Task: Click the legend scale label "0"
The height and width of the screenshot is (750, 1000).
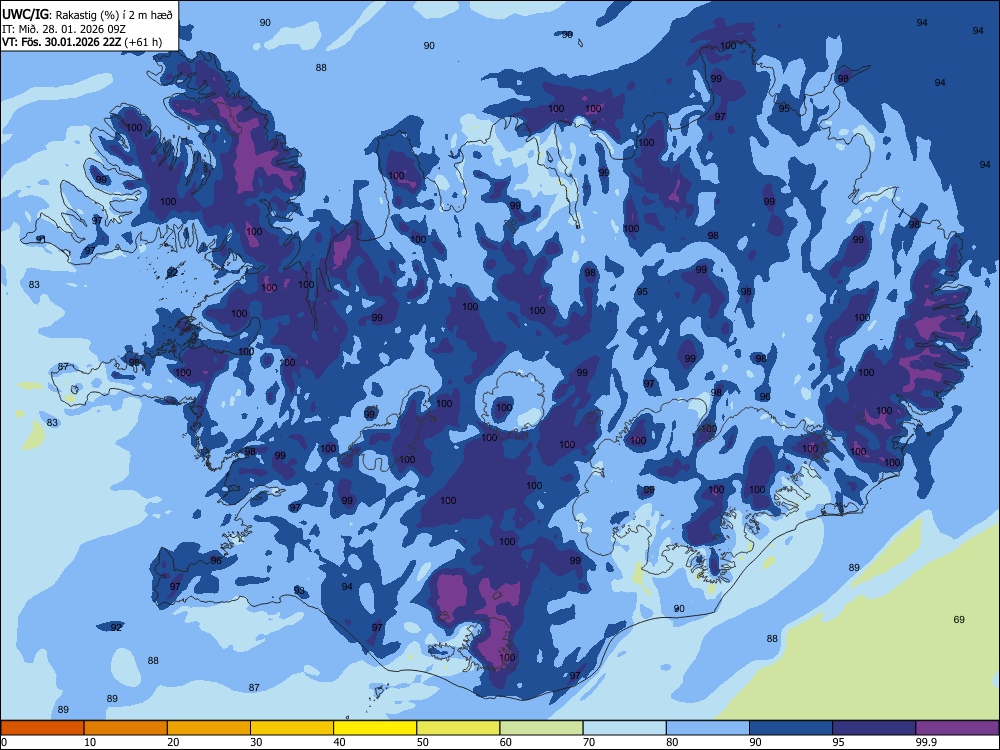Action: point(4,742)
